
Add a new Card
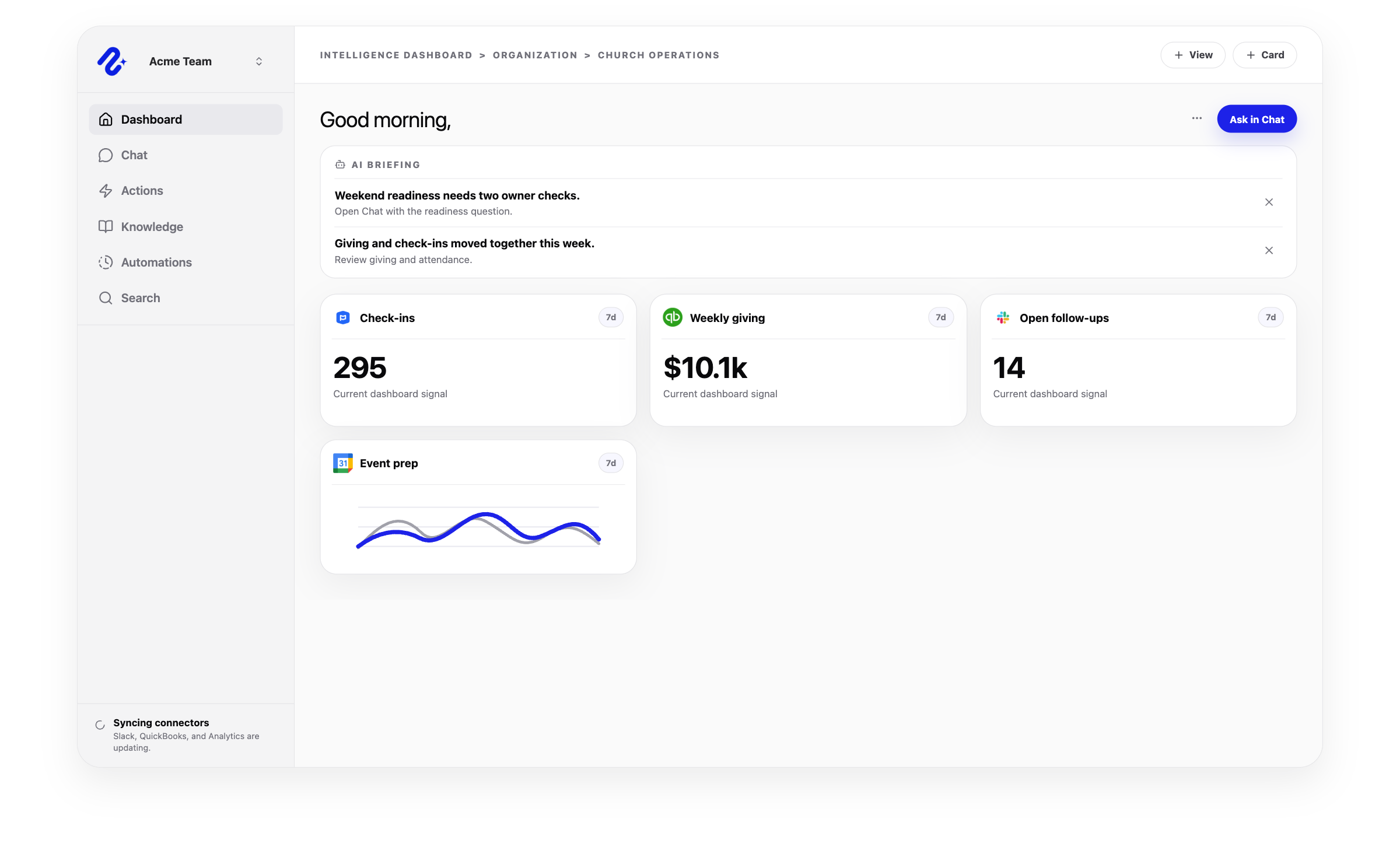click(x=1265, y=55)
